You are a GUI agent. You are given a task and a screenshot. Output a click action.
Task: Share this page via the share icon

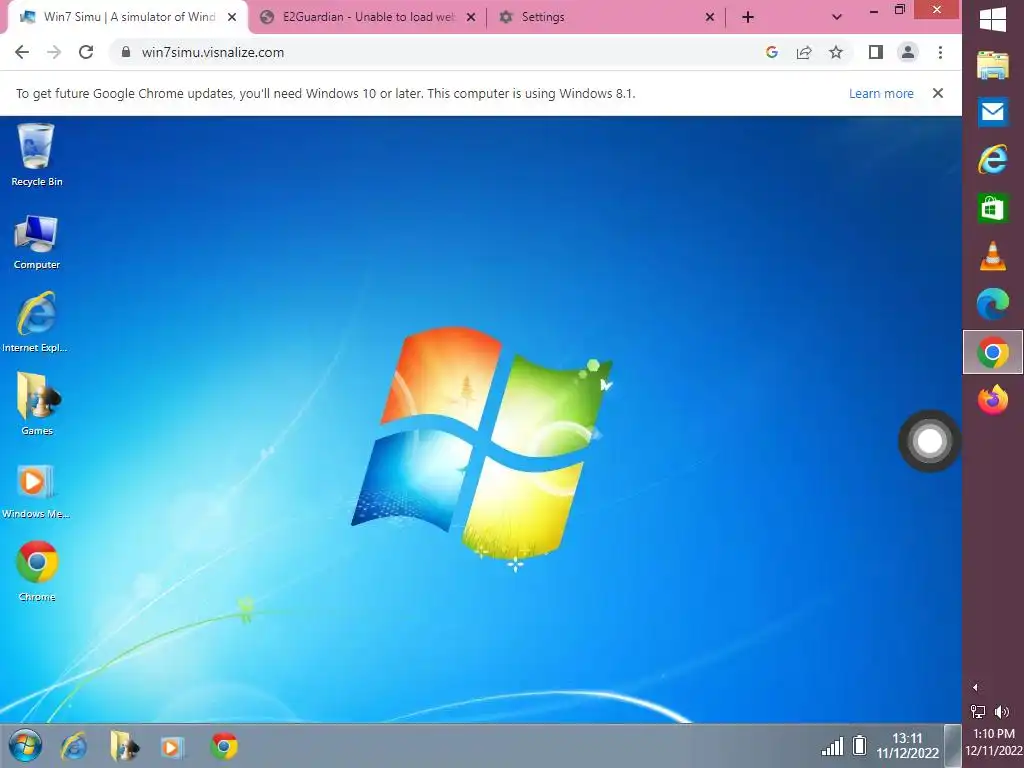click(x=804, y=52)
